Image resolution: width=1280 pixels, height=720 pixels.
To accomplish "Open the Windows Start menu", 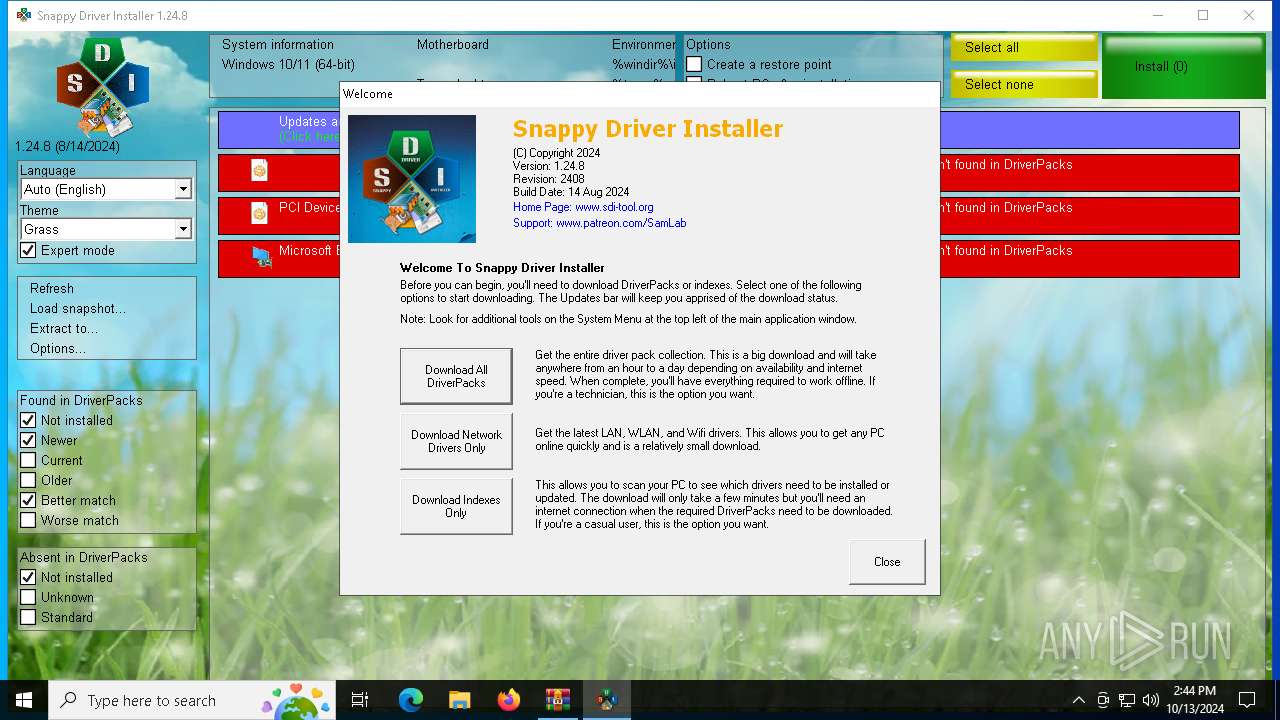I will [24, 700].
